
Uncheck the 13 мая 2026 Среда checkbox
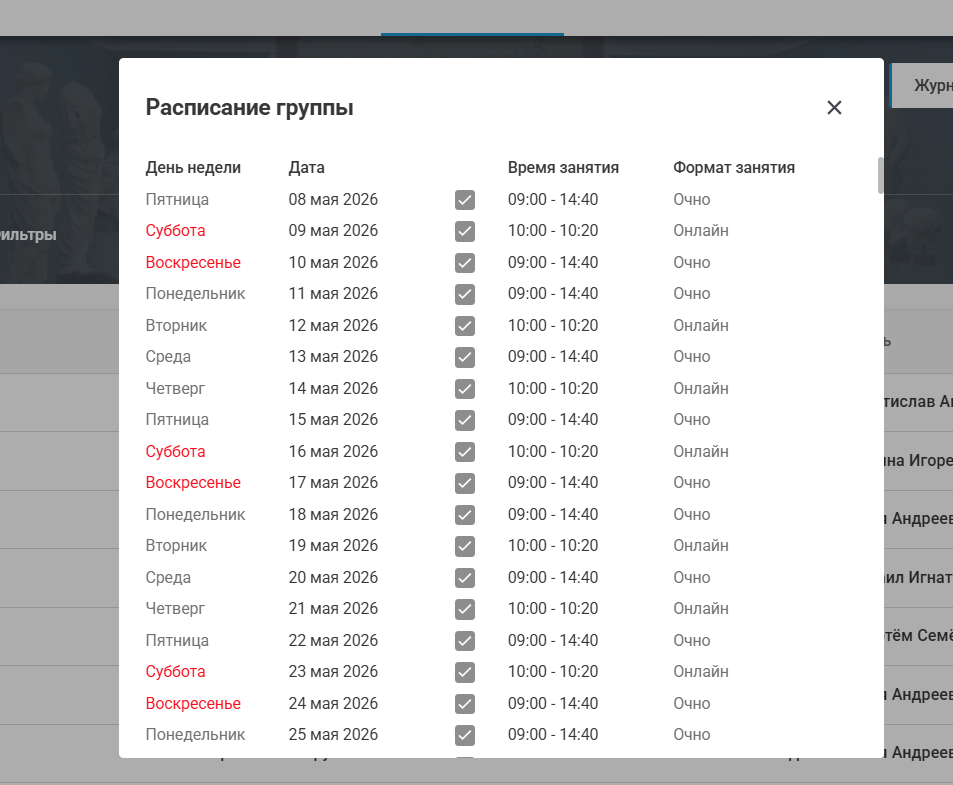click(x=465, y=357)
